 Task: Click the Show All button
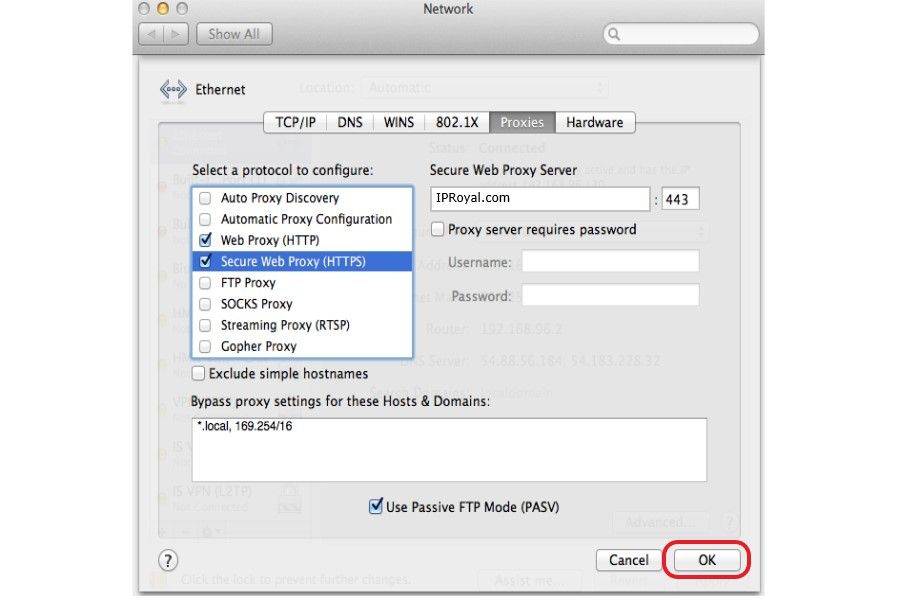coord(234,34)
